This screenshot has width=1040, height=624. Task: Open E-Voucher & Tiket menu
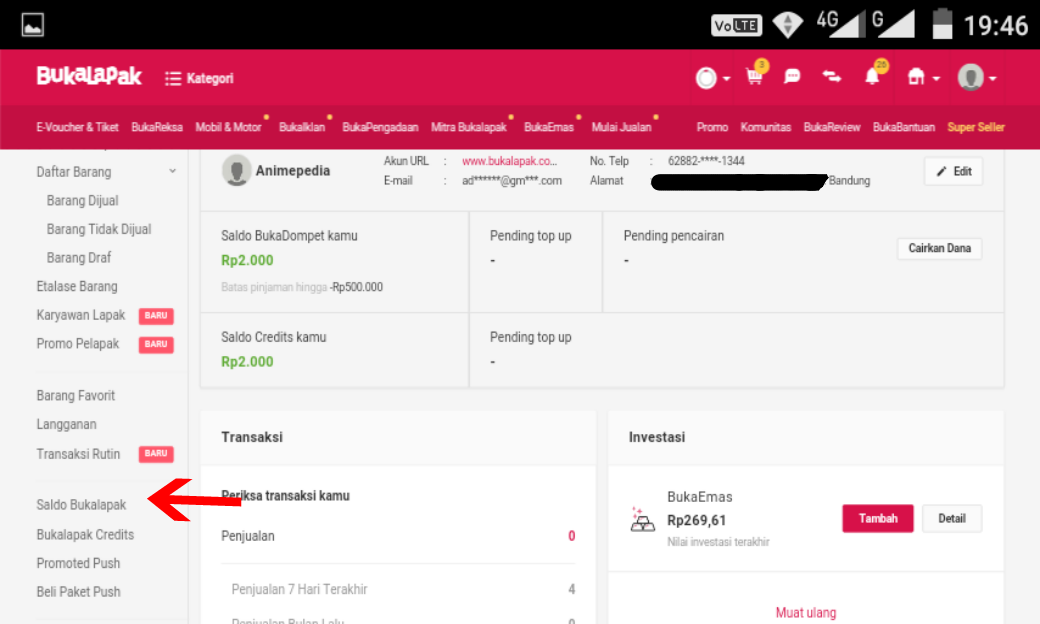coord(77,127)
